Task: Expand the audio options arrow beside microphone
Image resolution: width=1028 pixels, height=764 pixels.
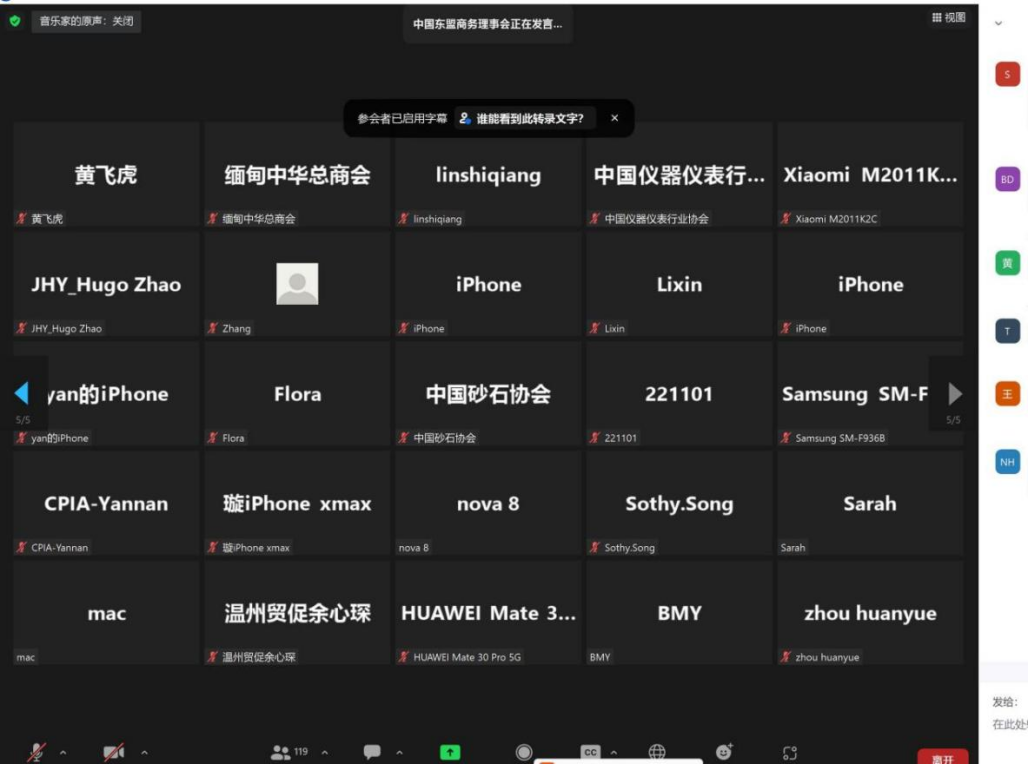Action: pos(63,752)
